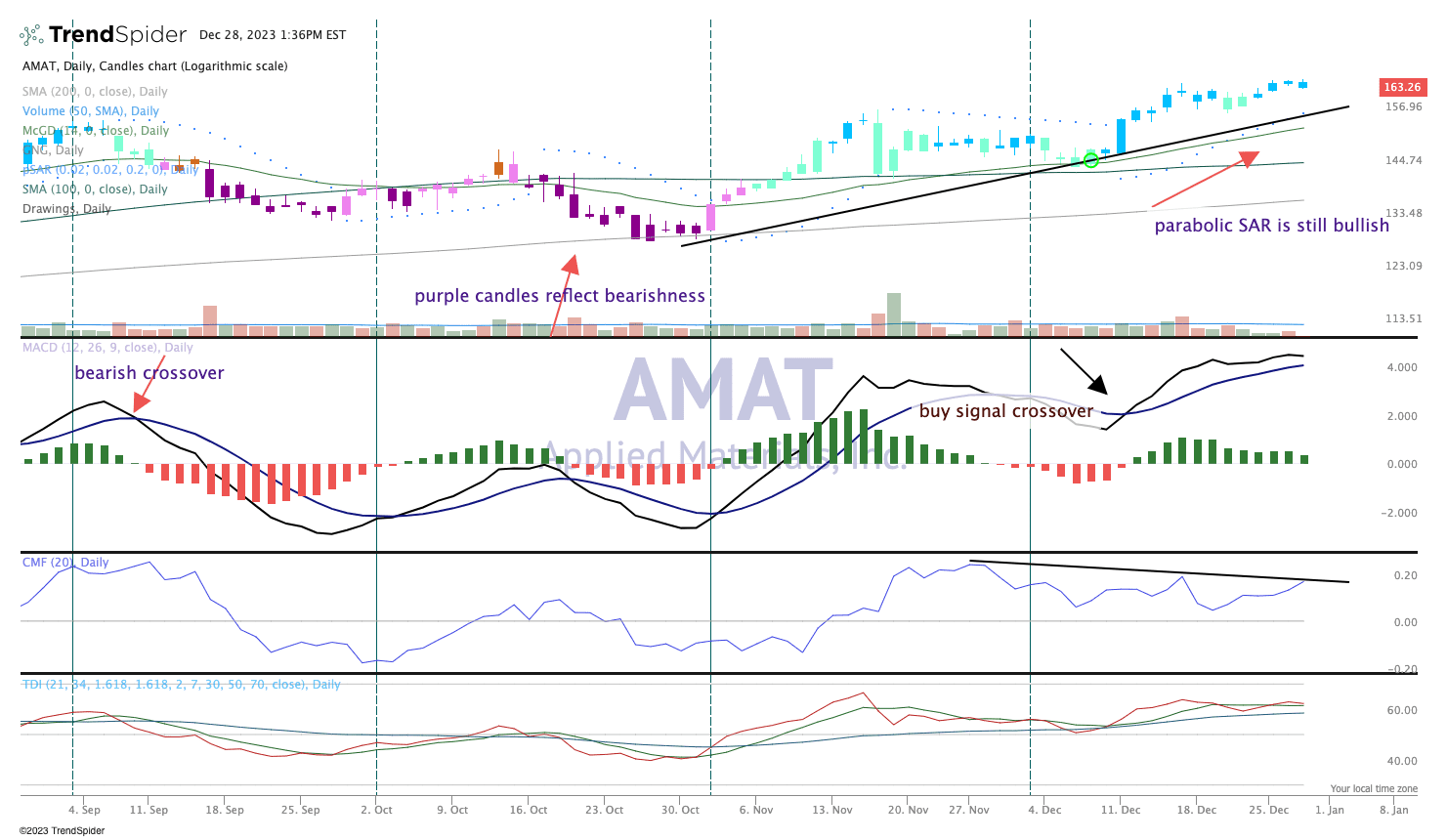The image size is (1447, 840).
Task: Click the 13. Nov date axis label
Action: pos(832,810)
